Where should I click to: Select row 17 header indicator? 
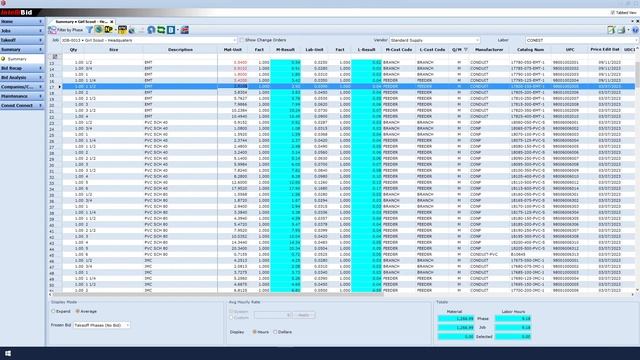[55, 87]
